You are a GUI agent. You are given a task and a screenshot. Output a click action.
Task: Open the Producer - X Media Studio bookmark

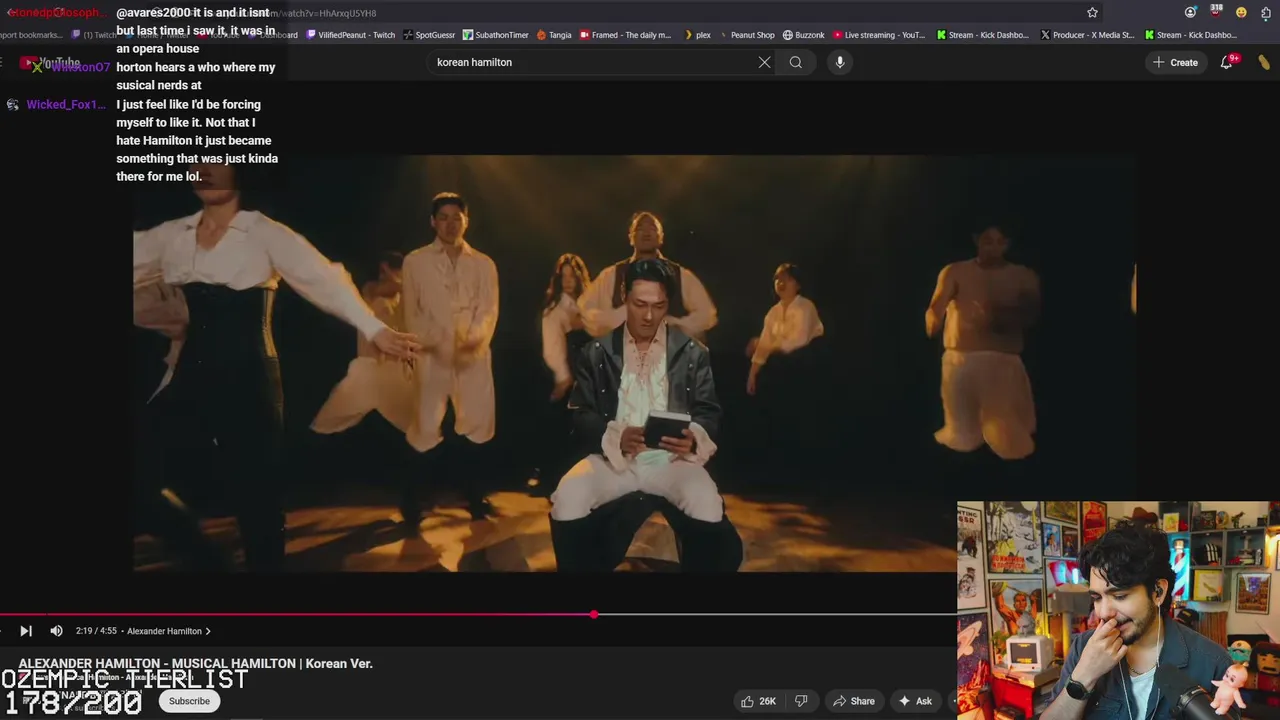[x=1088, y=35]
